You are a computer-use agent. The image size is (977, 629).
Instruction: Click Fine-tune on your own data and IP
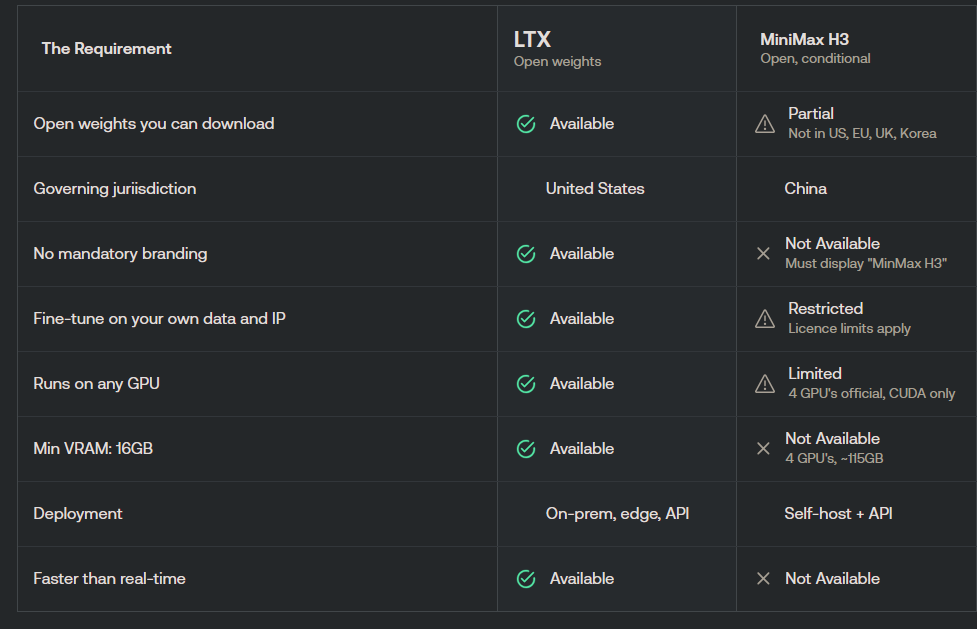click(x=160, y=319)
